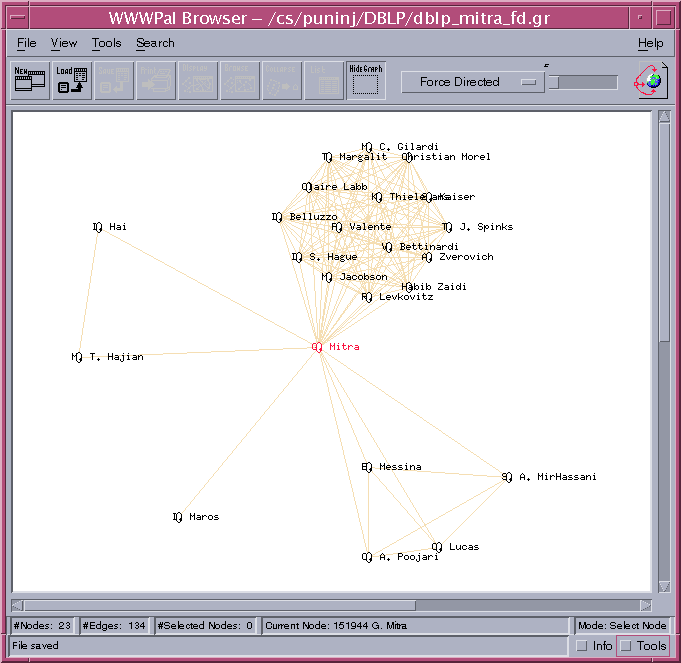Viewport: 681px width, 663px height.
Task: Select the Christian Morel node icon
Action: pos(407,157)
